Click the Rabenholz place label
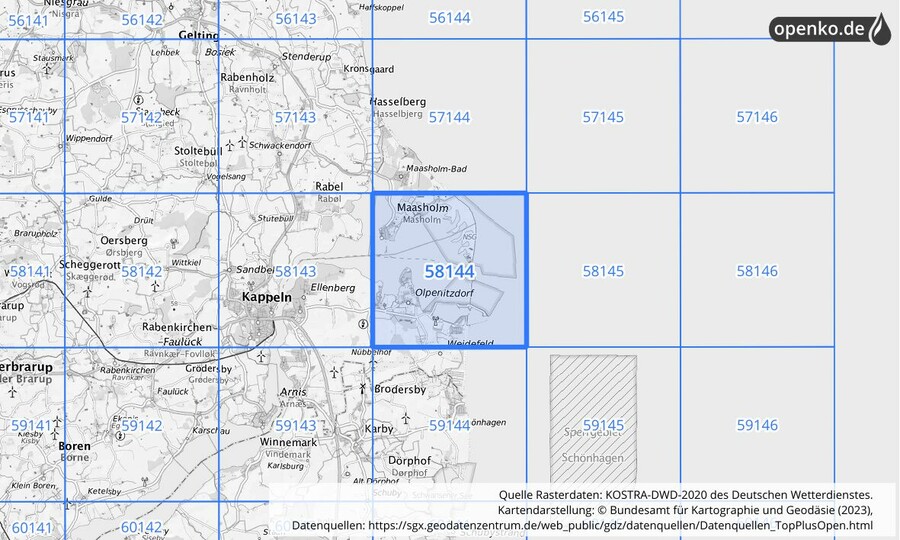900x540 pixels. click(247, 77)
